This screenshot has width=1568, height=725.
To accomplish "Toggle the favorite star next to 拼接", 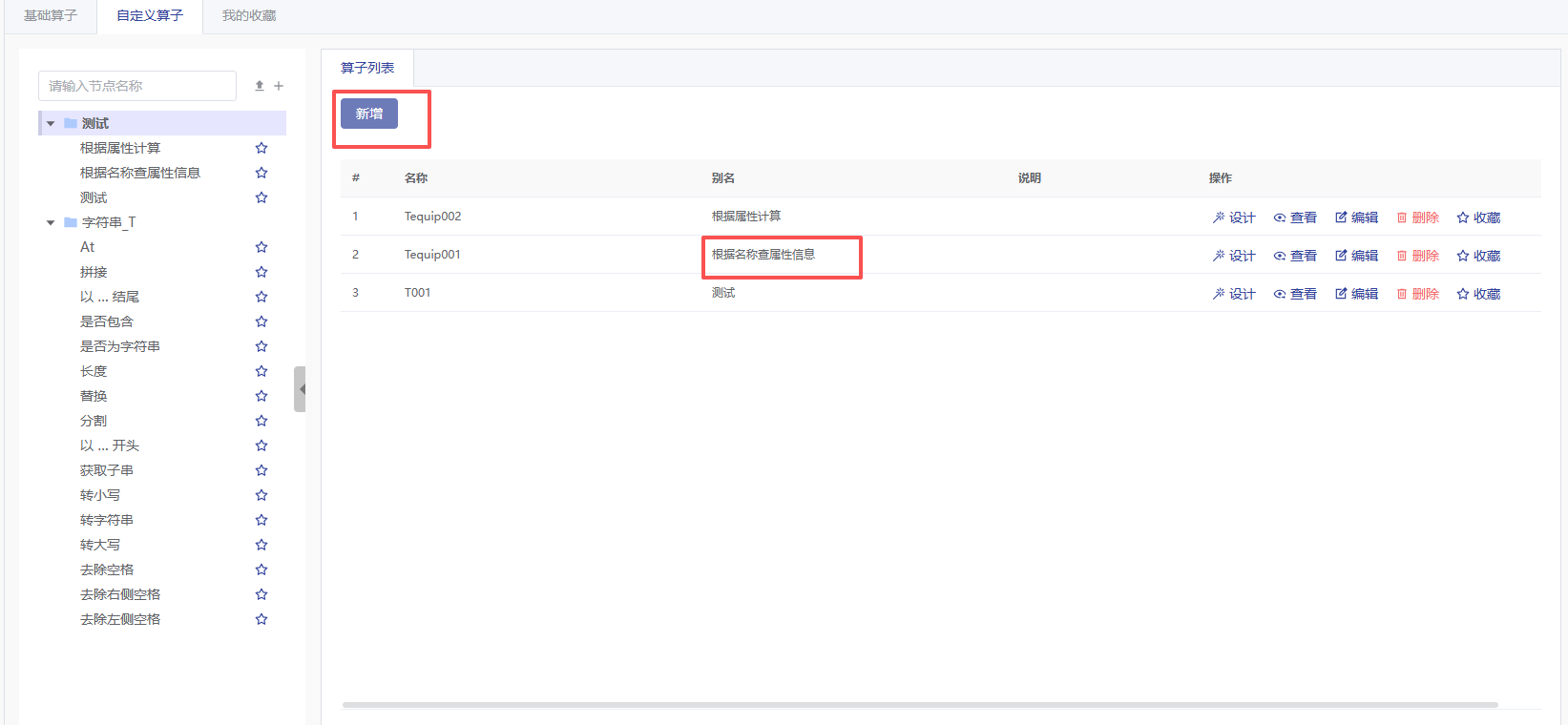I will (x=261, y=272).
